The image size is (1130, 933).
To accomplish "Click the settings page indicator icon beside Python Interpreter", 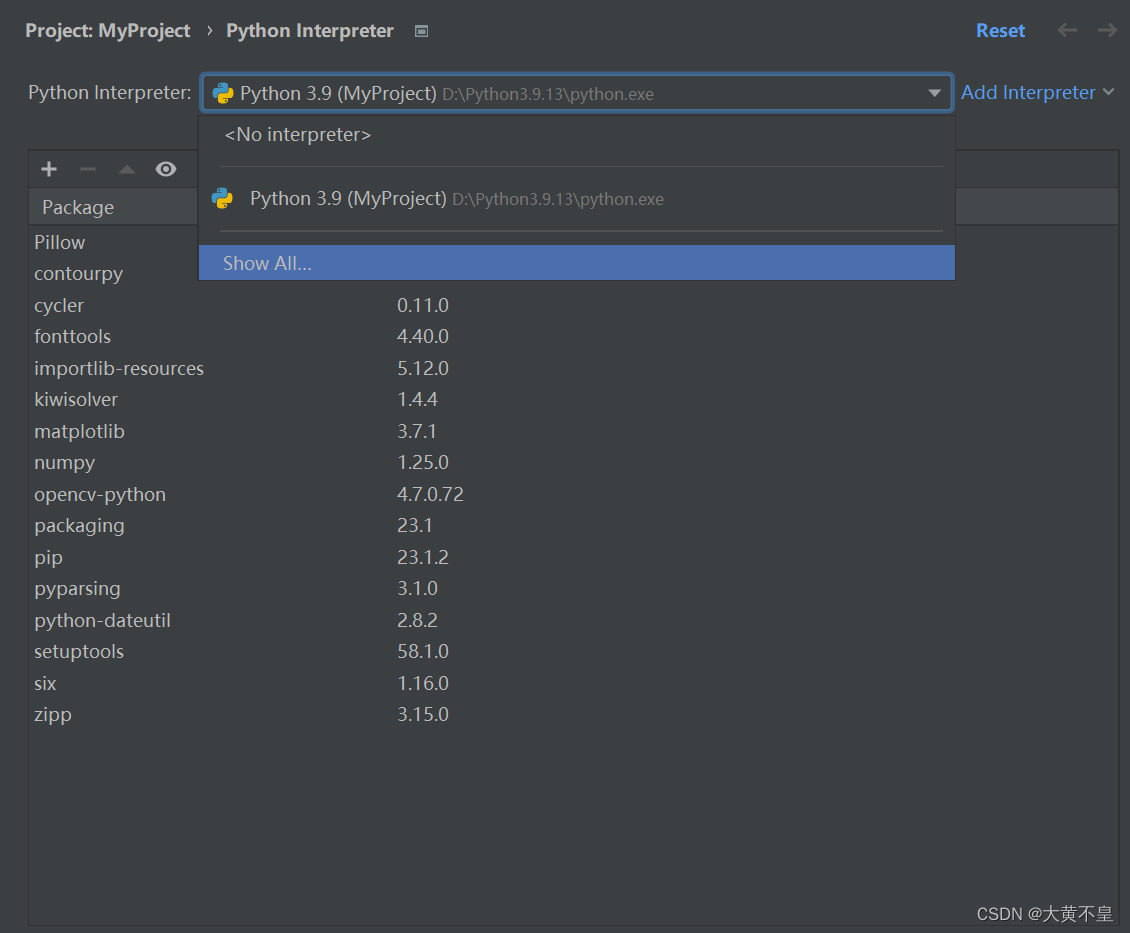I will (422, 31).
